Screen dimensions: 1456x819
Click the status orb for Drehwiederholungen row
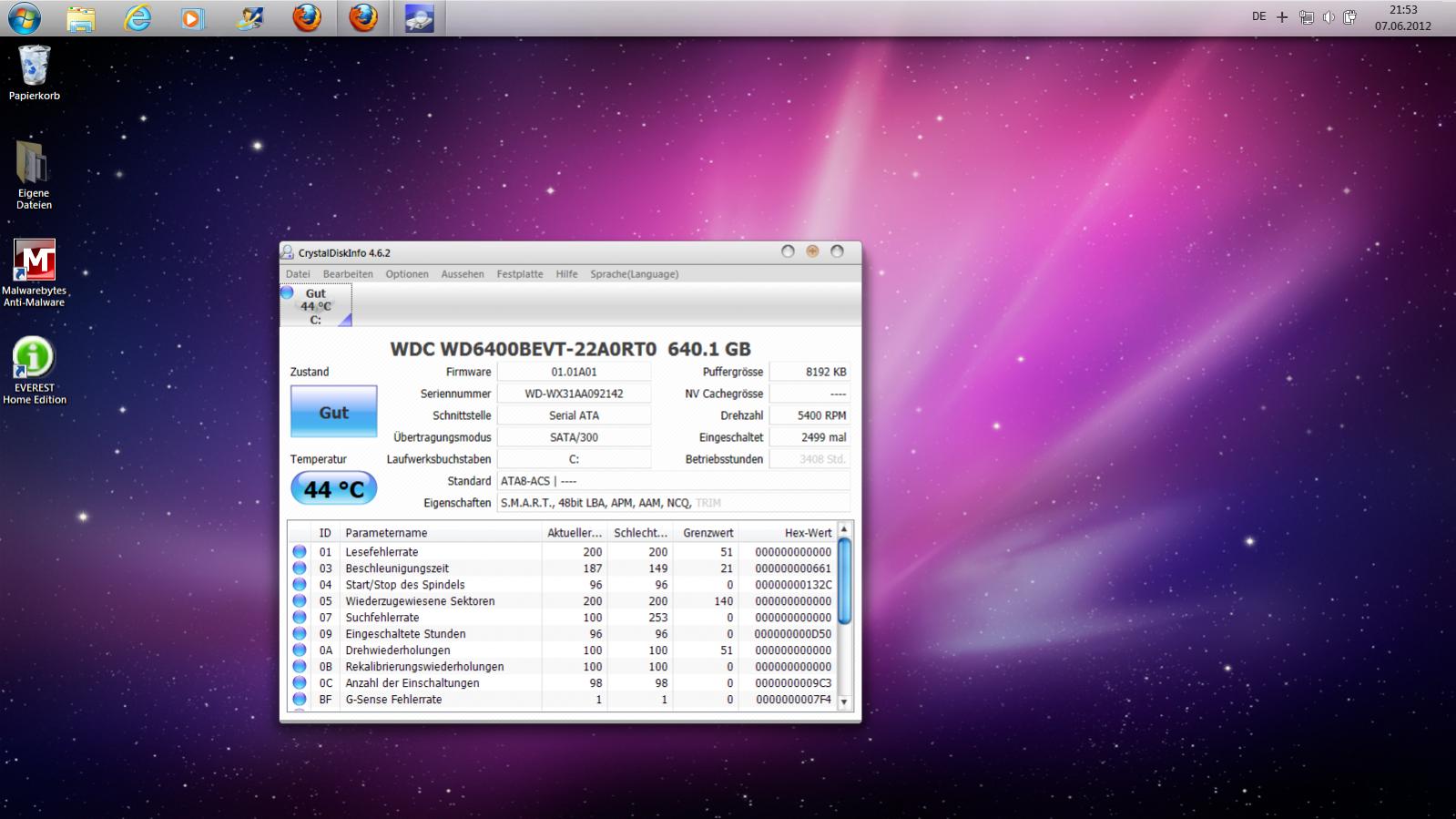[300, 650]
